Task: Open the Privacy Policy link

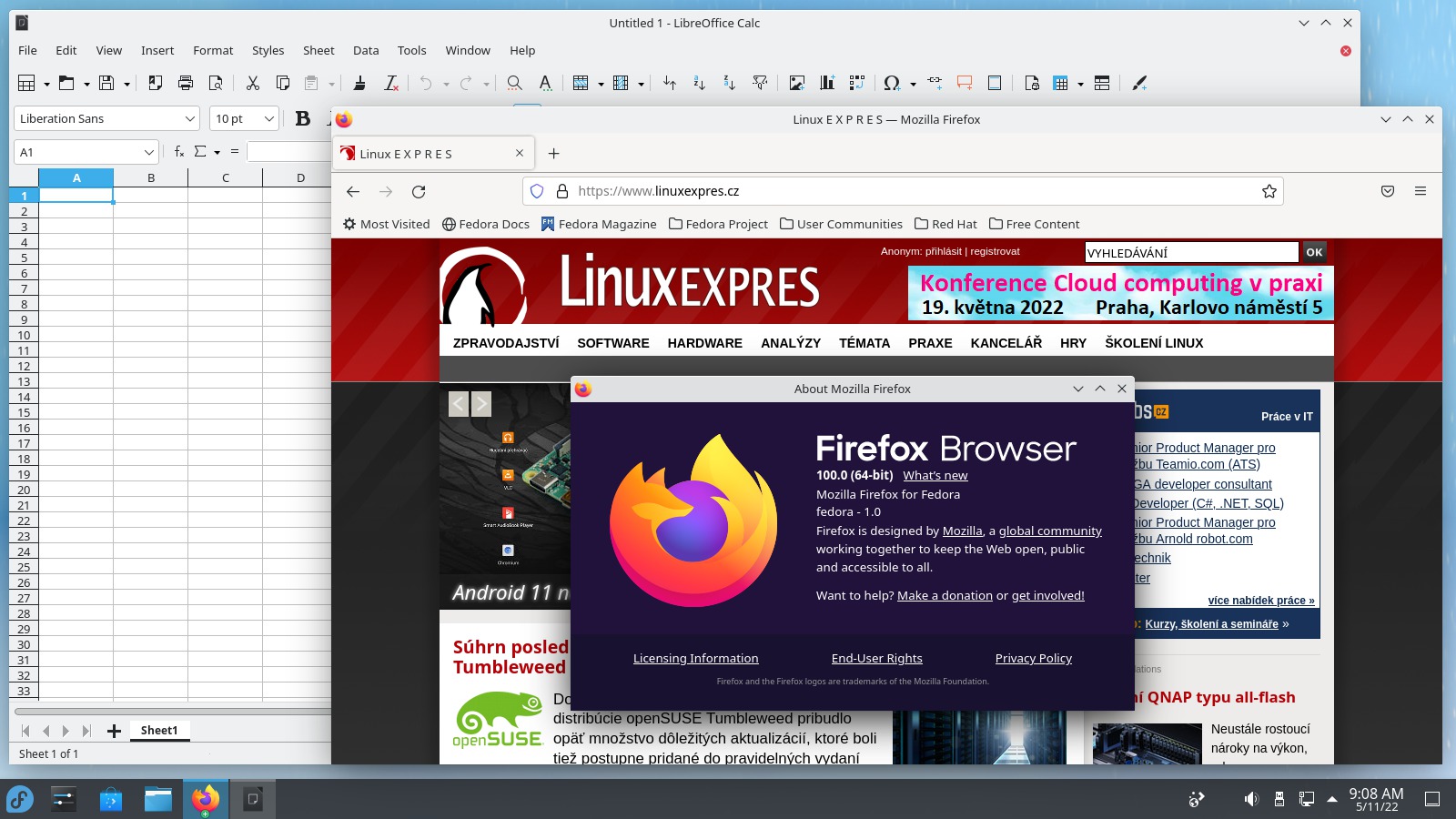Action: click(x=1034, y=658)
